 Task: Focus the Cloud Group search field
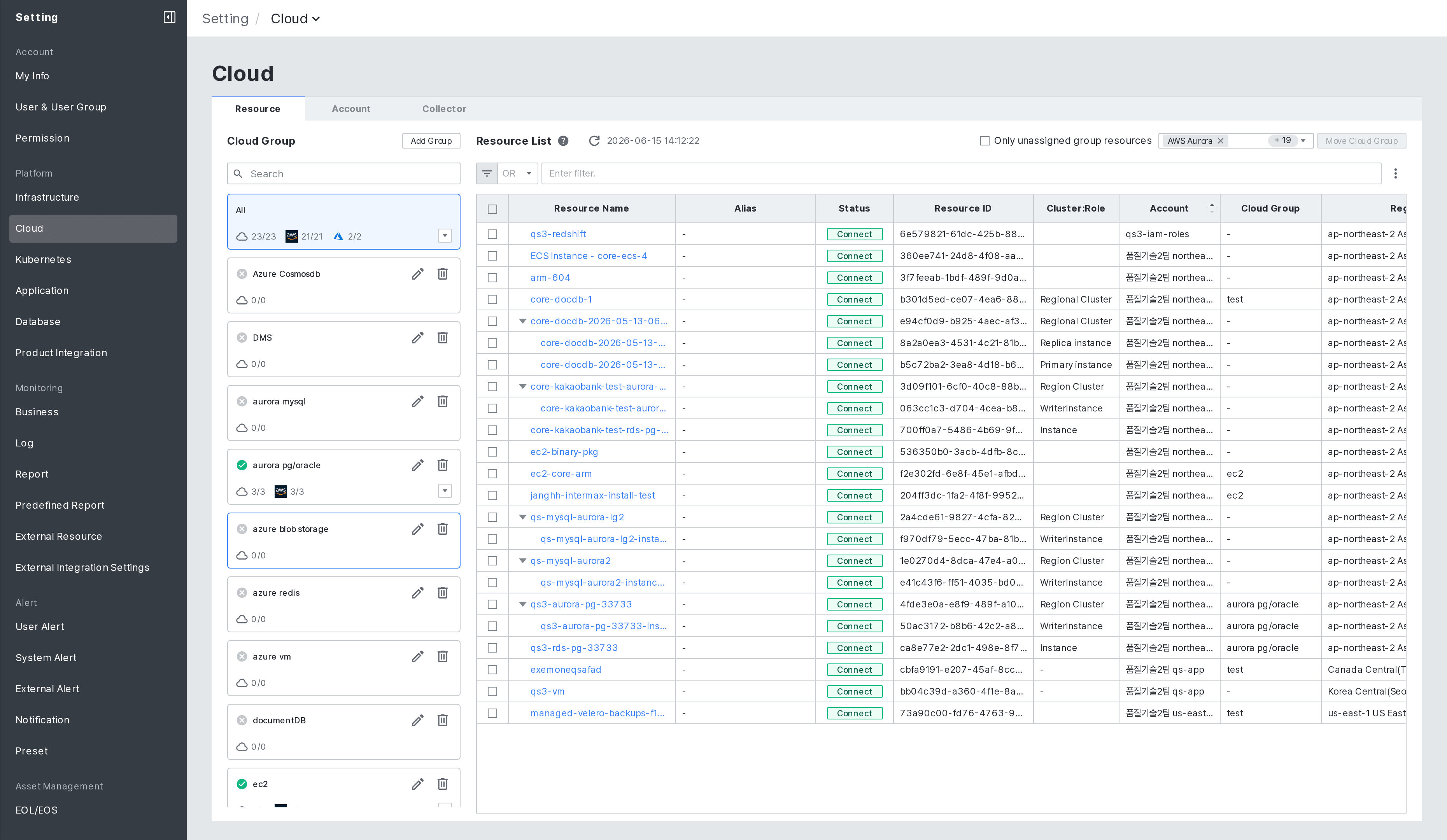coord(344,173)
